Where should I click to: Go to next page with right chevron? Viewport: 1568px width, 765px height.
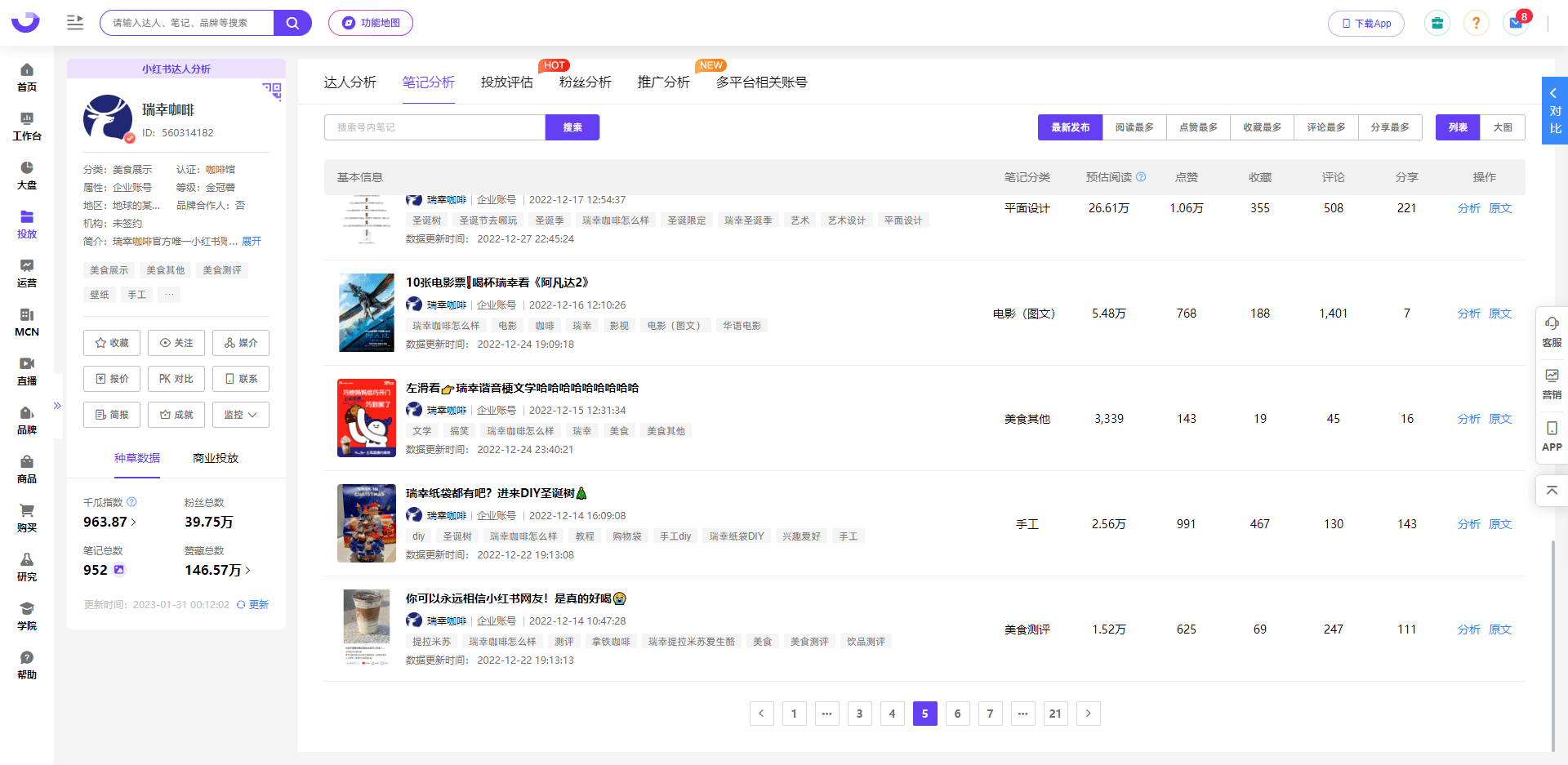(x=1088, y=714)
